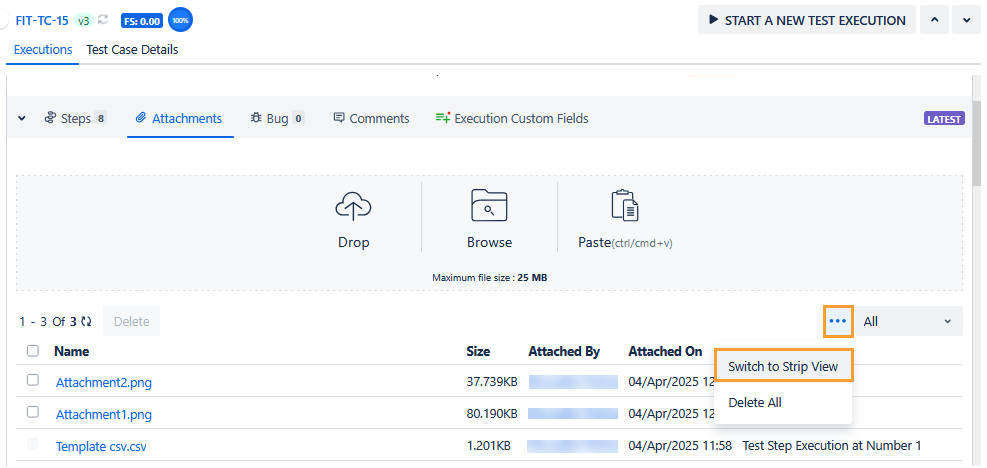Check the box for Attachment2.png
The image size is (987, 468).
click(33, 381)
